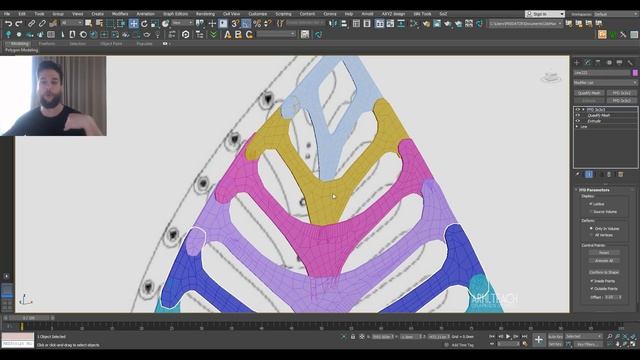Click Show End Result toggle below stack

click(x=589, y=174)
